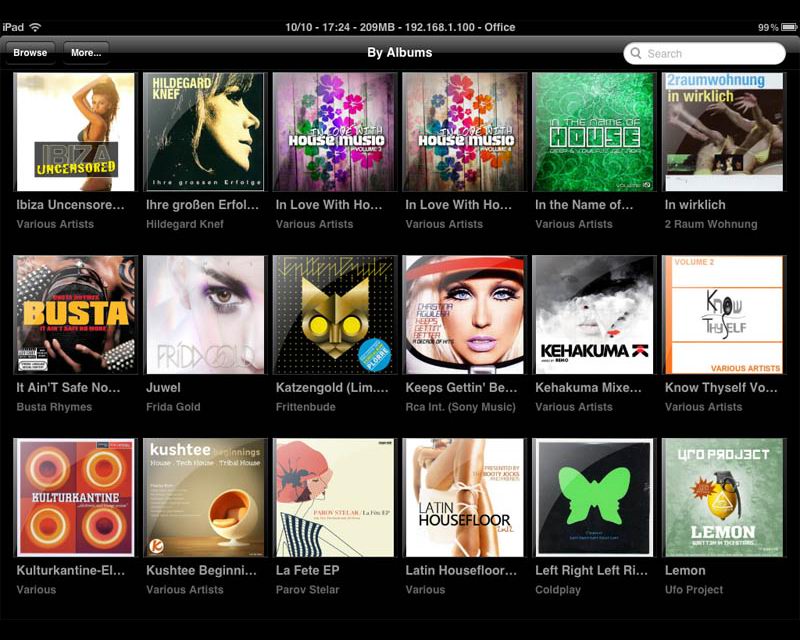This screenshot has height=640, width=800.
Task: Open the green butterfly Coldplay cover
Action: (594, 498)
